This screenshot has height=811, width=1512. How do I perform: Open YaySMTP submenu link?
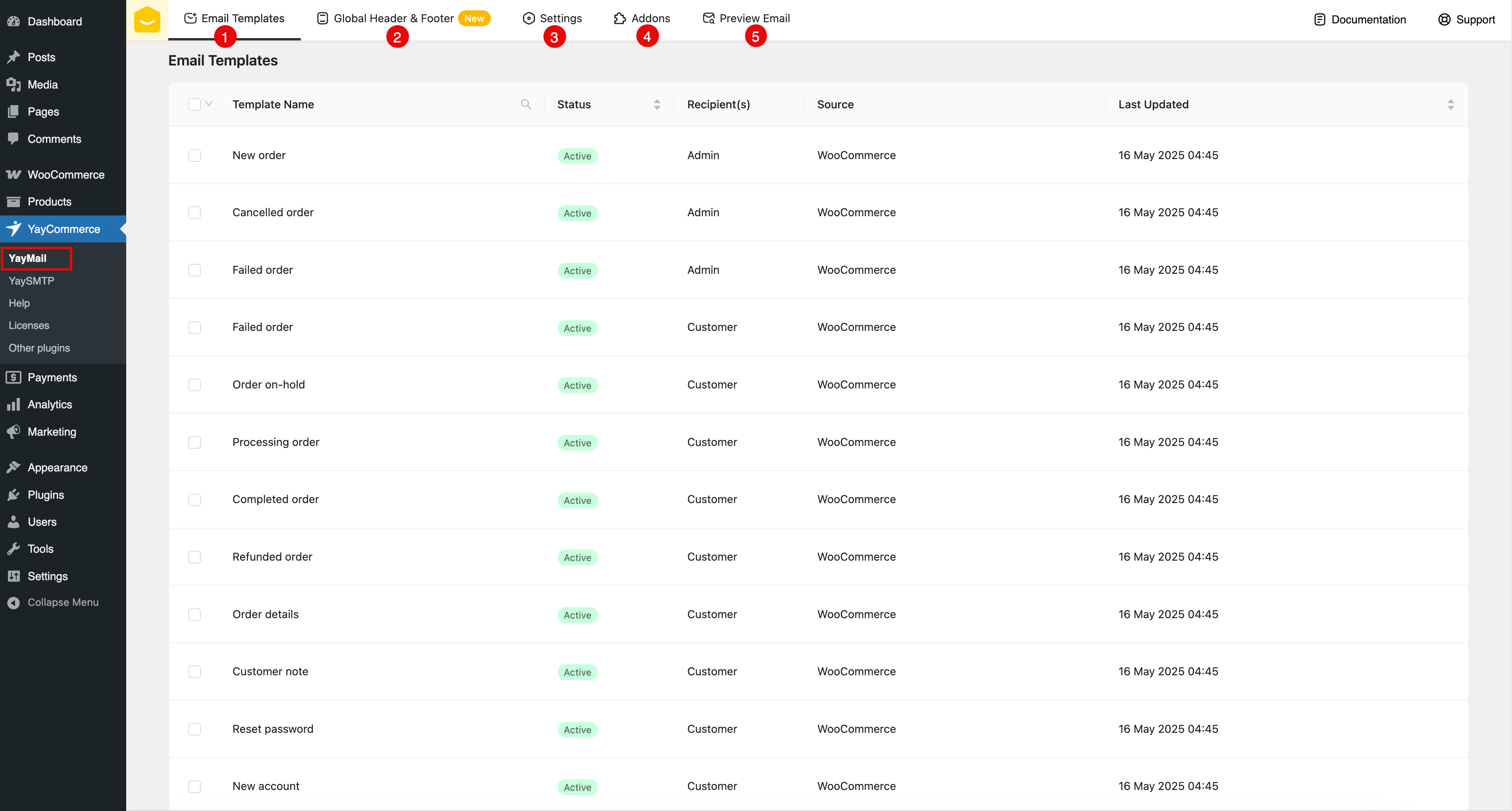tap(32, 281)
